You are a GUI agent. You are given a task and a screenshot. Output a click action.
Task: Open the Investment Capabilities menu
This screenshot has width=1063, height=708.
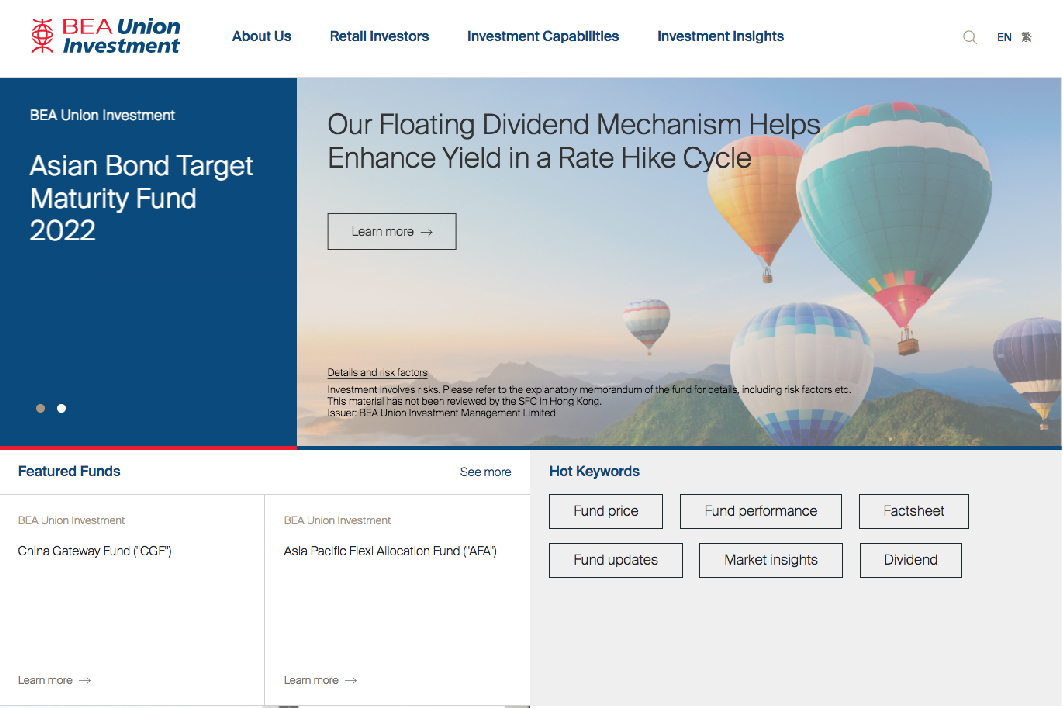click(x=543, y=37)
